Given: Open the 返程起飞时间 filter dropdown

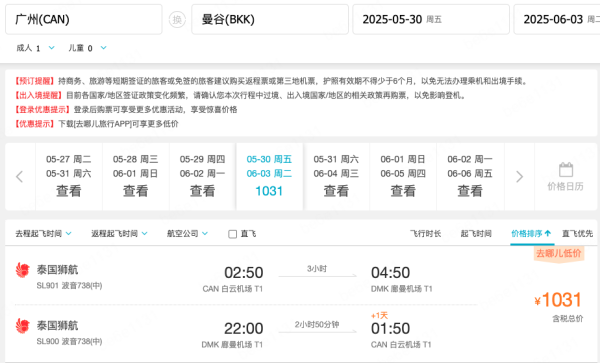Looking at the screenshot, I should pos(119,233).
